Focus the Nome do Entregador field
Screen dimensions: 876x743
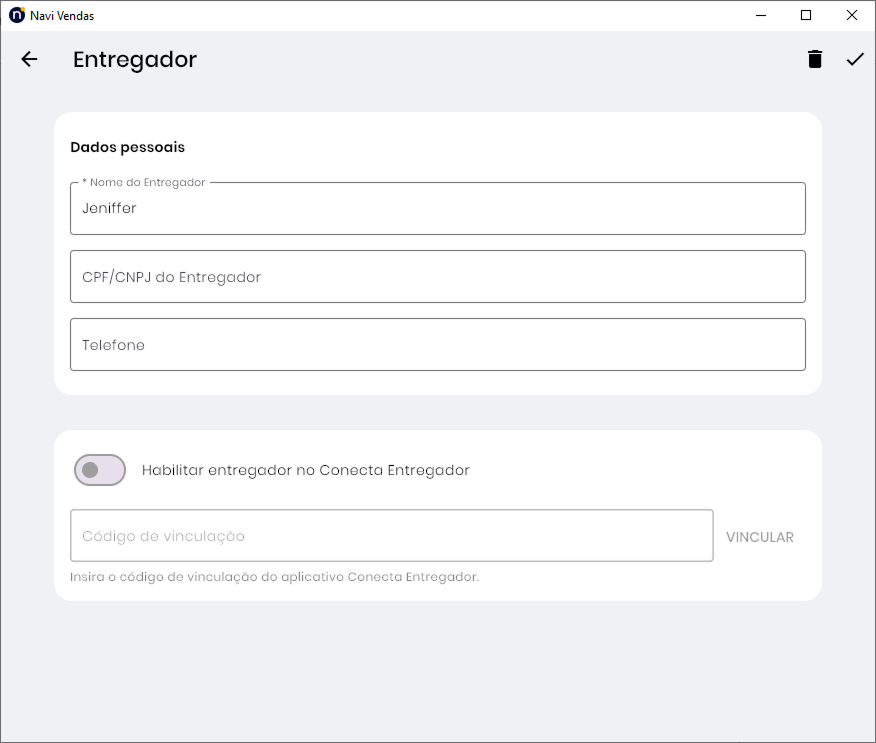[437, 209]
